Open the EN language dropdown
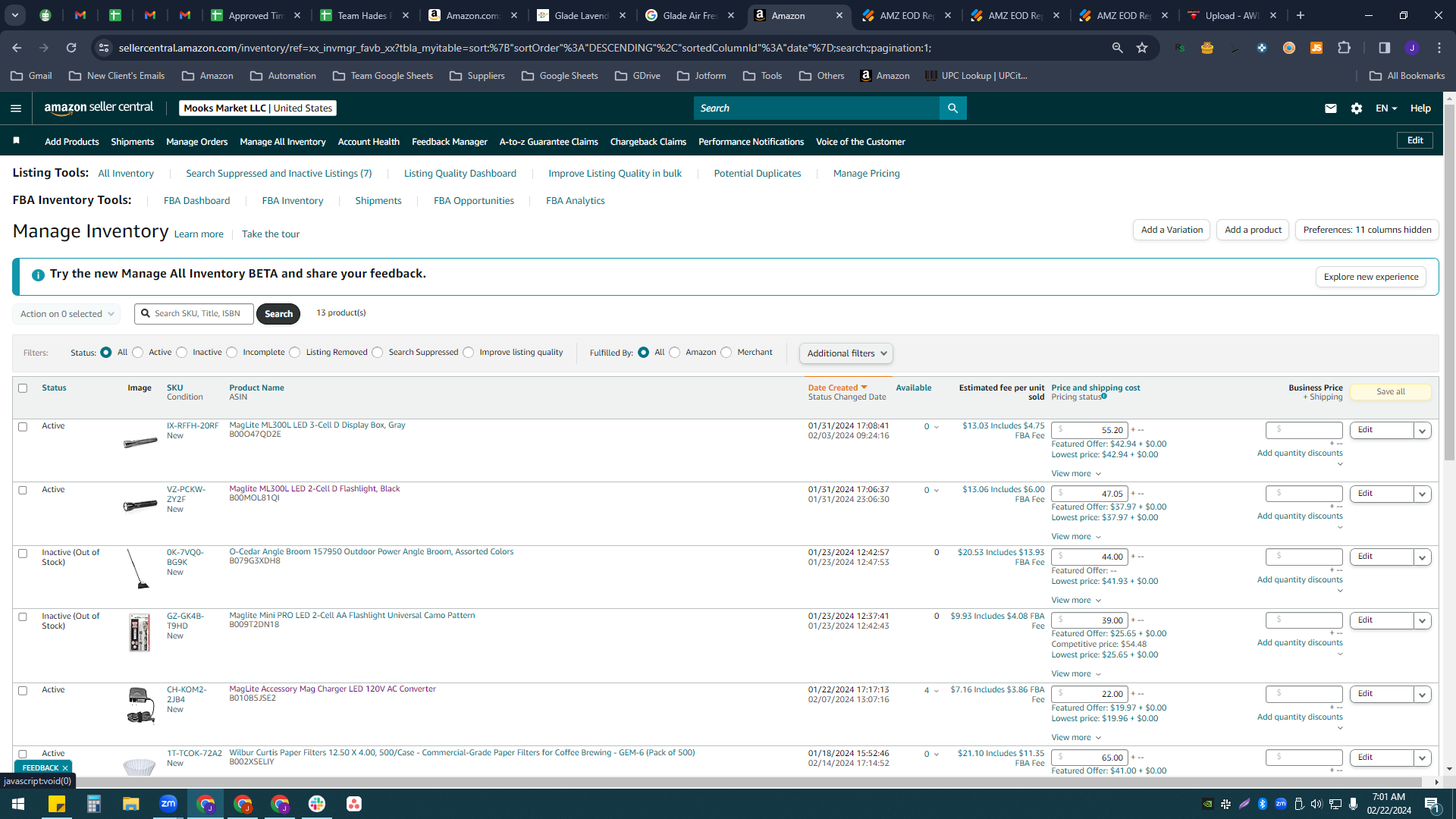This screenshot has height=819, width=1456. (1386, 108)
